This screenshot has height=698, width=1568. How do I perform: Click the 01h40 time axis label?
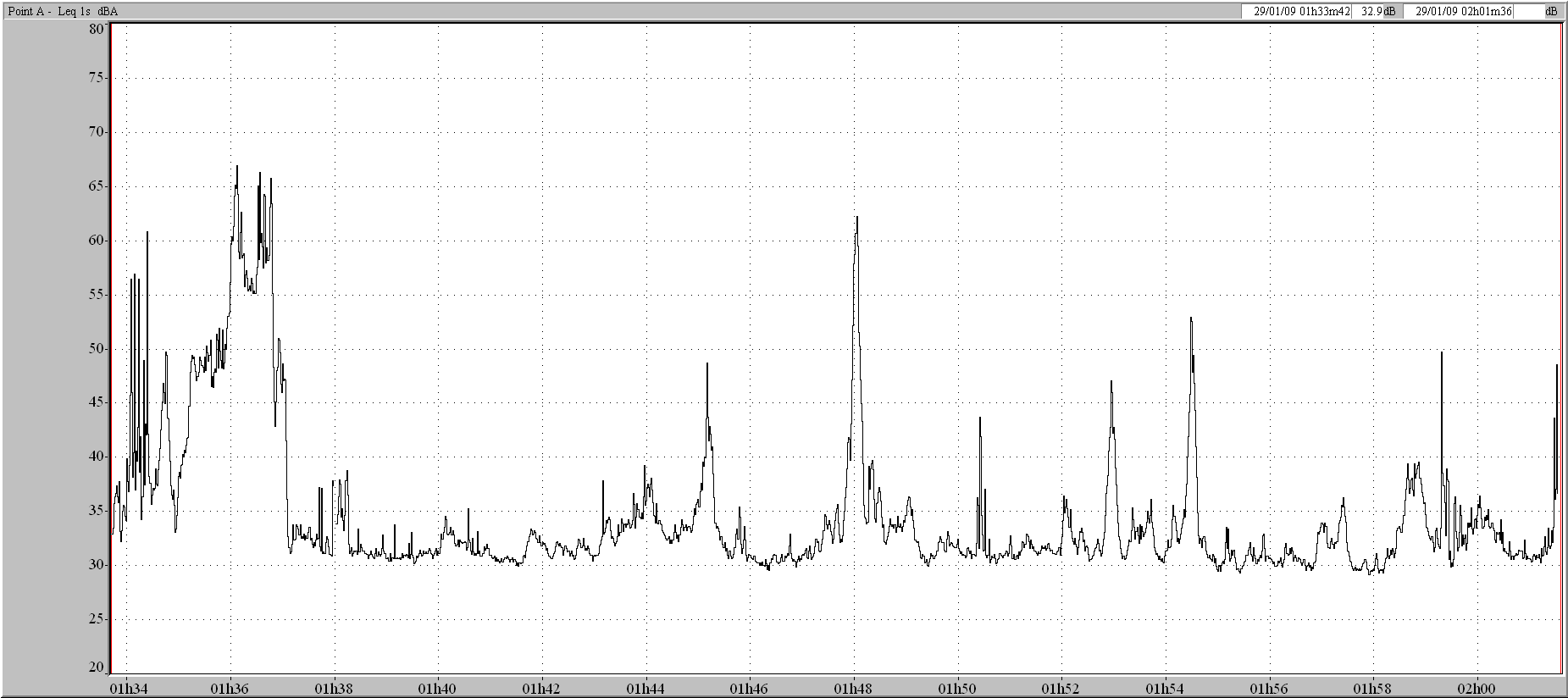pos(438,687)
